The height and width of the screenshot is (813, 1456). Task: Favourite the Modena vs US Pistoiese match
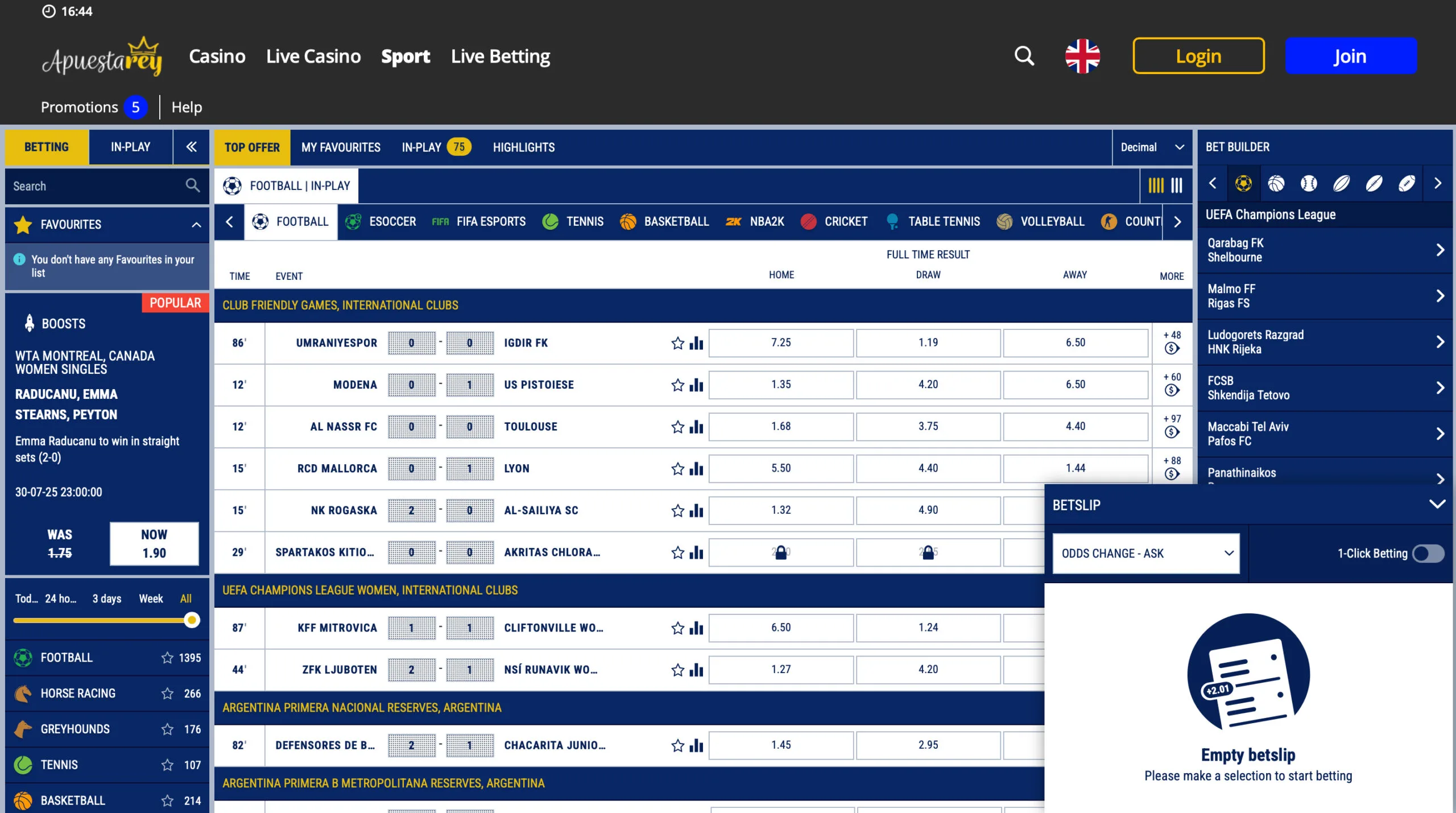click(677, 385)
